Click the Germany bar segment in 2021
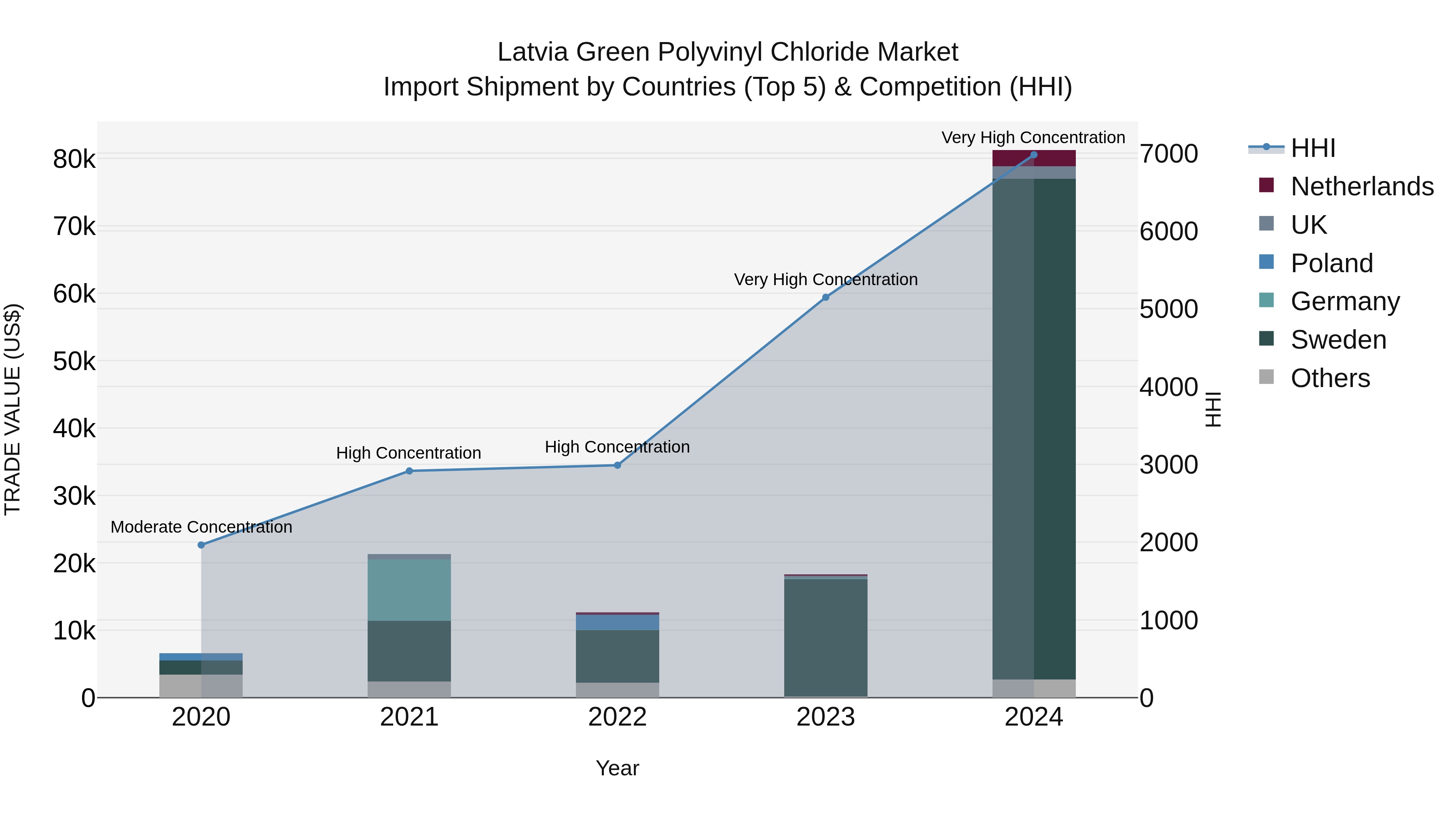 pyautogui.click(x=409, y=590)
